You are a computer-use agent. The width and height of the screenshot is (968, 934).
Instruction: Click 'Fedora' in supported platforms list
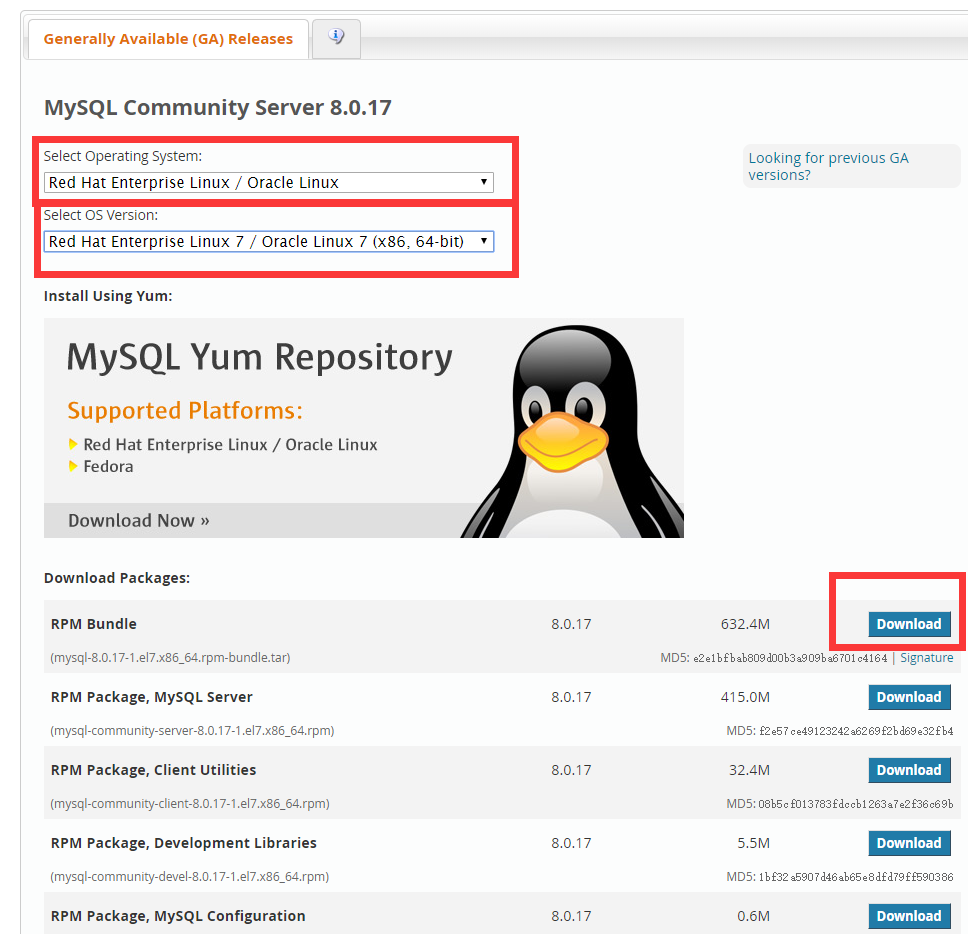click(108, 466)
